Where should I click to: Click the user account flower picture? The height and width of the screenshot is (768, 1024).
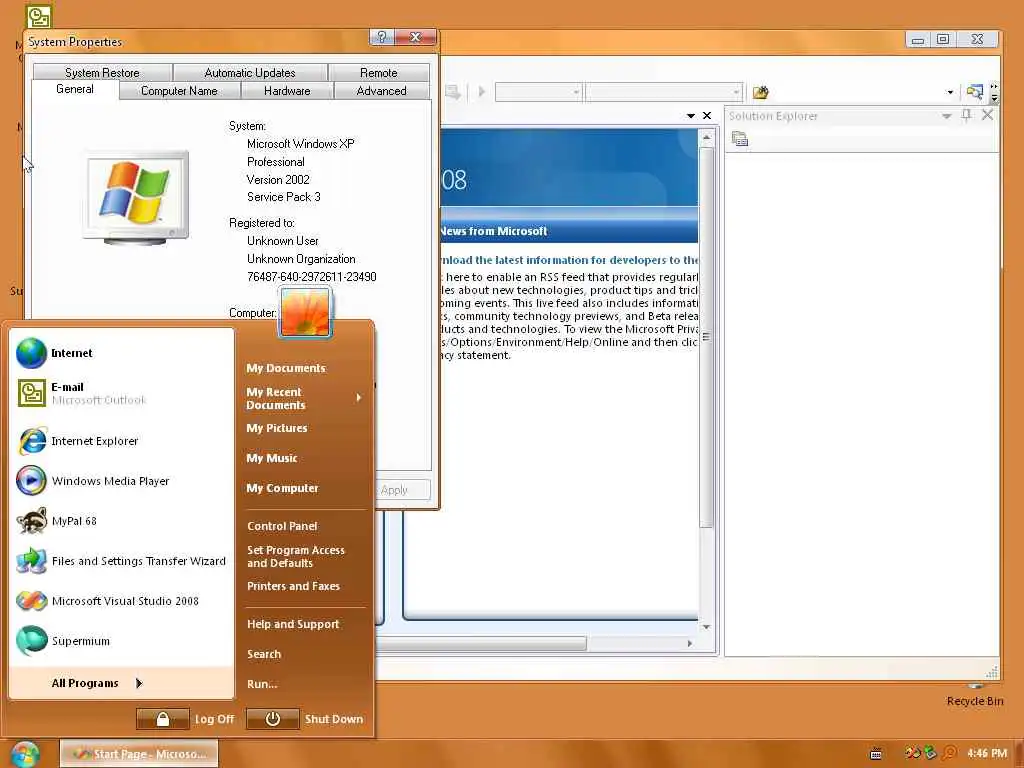pos(305,313)
